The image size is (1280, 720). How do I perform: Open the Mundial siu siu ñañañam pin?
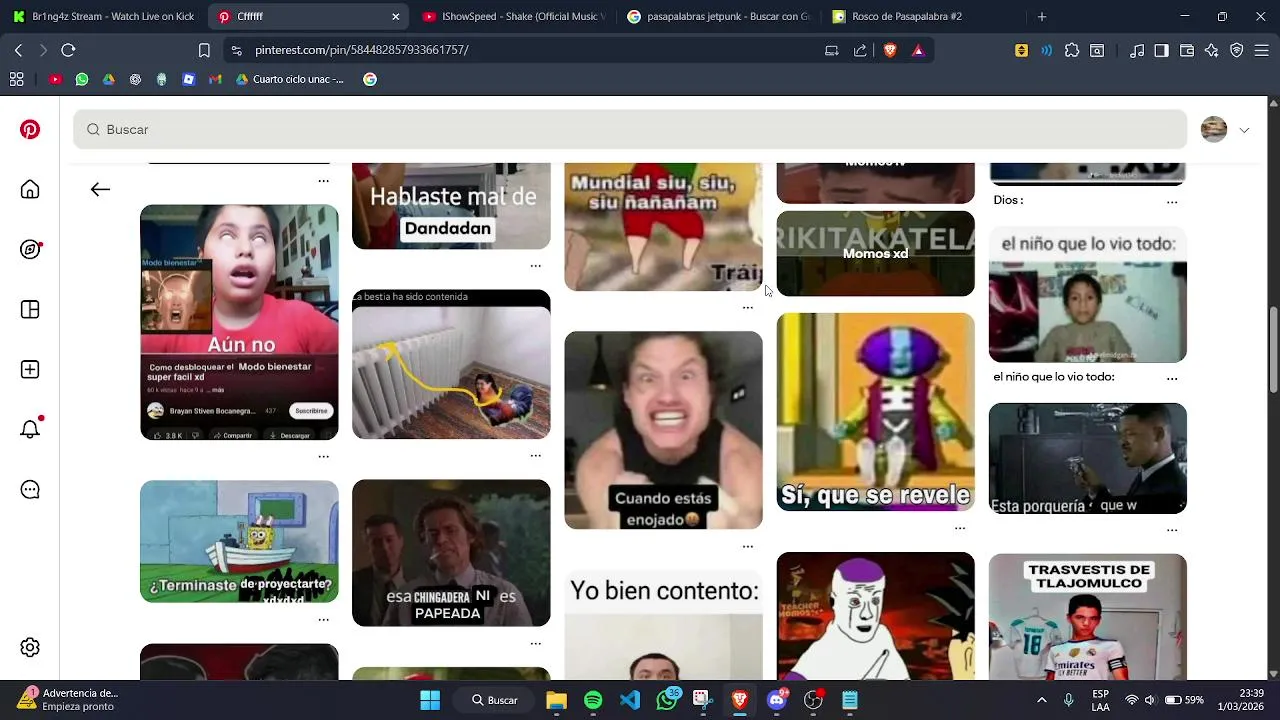[663, 227]
